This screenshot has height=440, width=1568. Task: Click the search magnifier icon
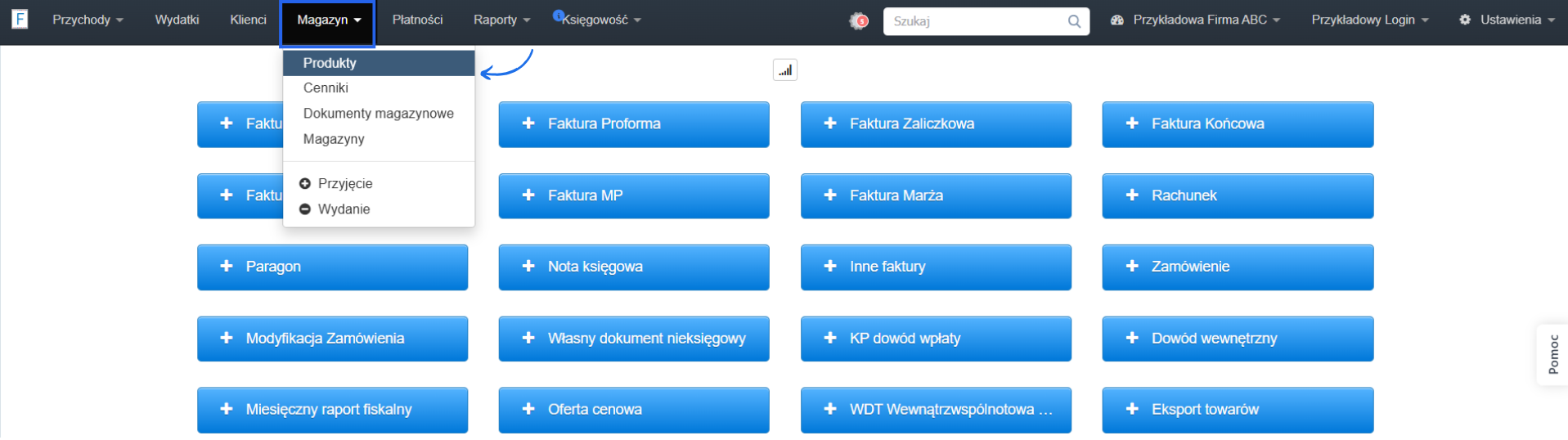(x=1074, y=21)
